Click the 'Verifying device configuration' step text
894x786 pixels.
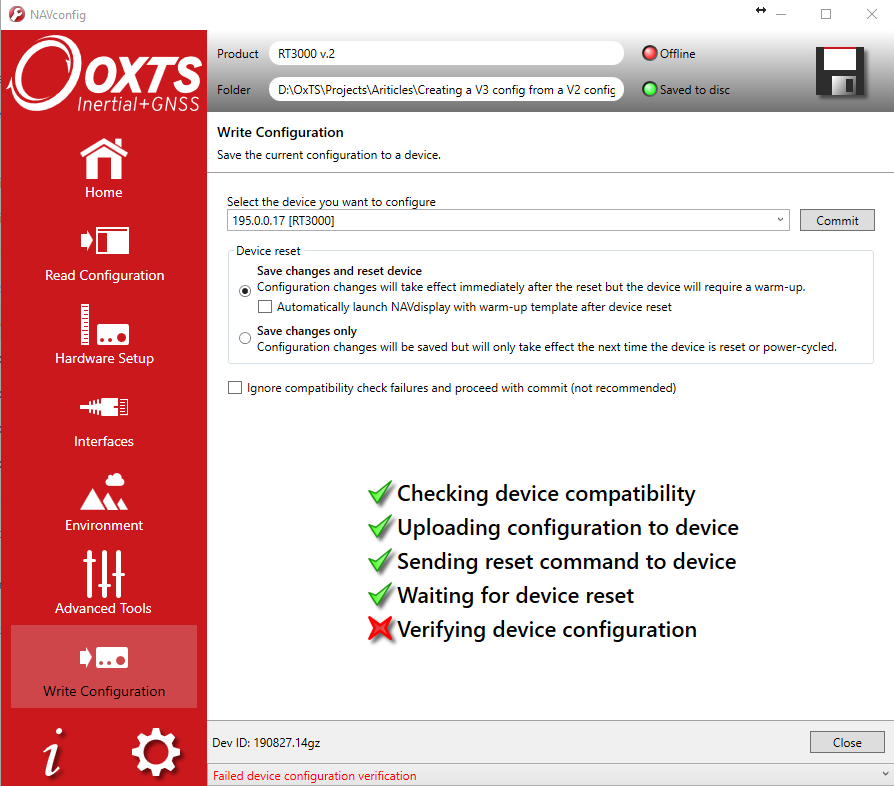pyautogui.click(x=547, y=630)
